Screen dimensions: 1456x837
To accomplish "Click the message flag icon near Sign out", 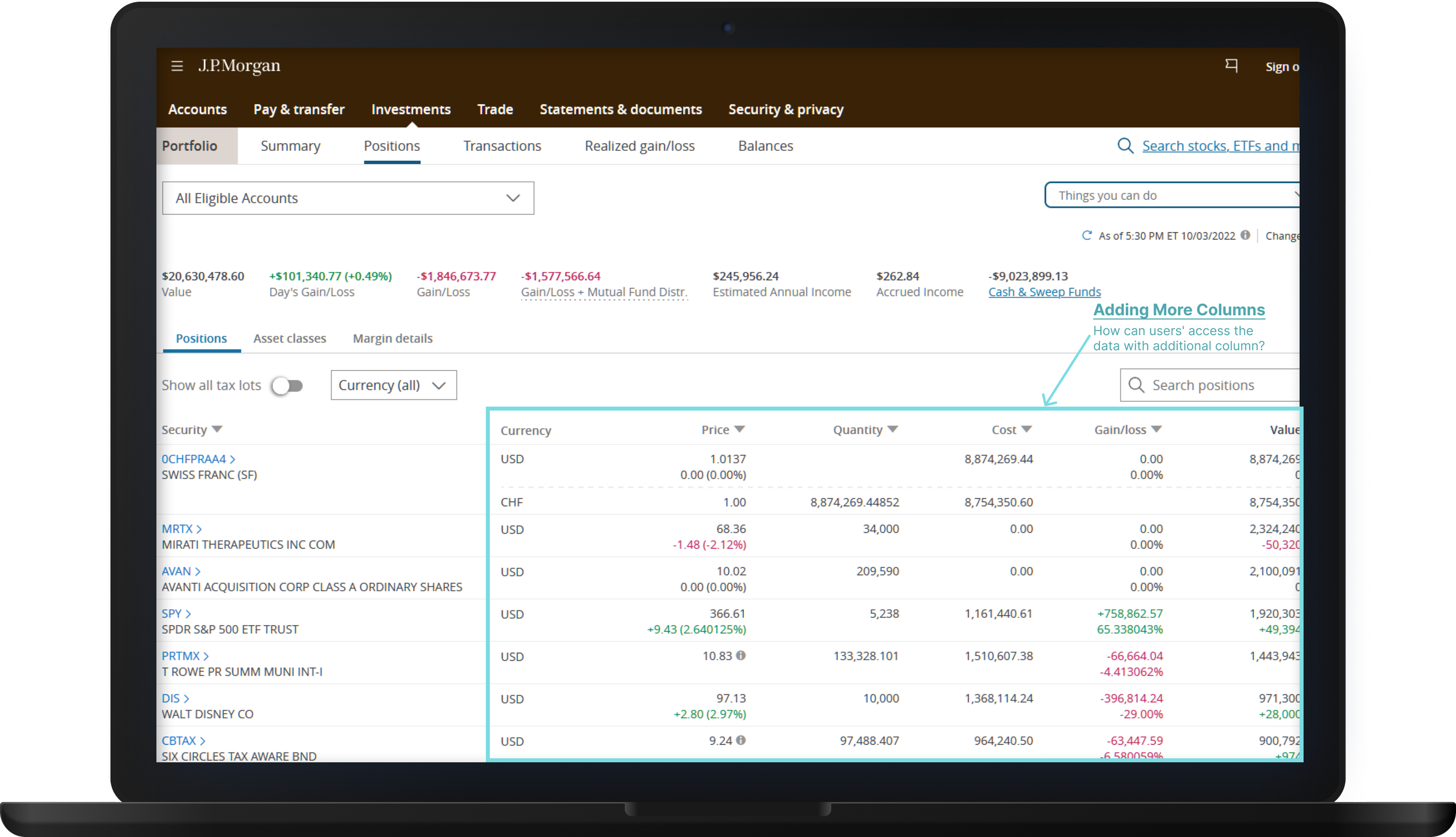I will coord(1231,66).
